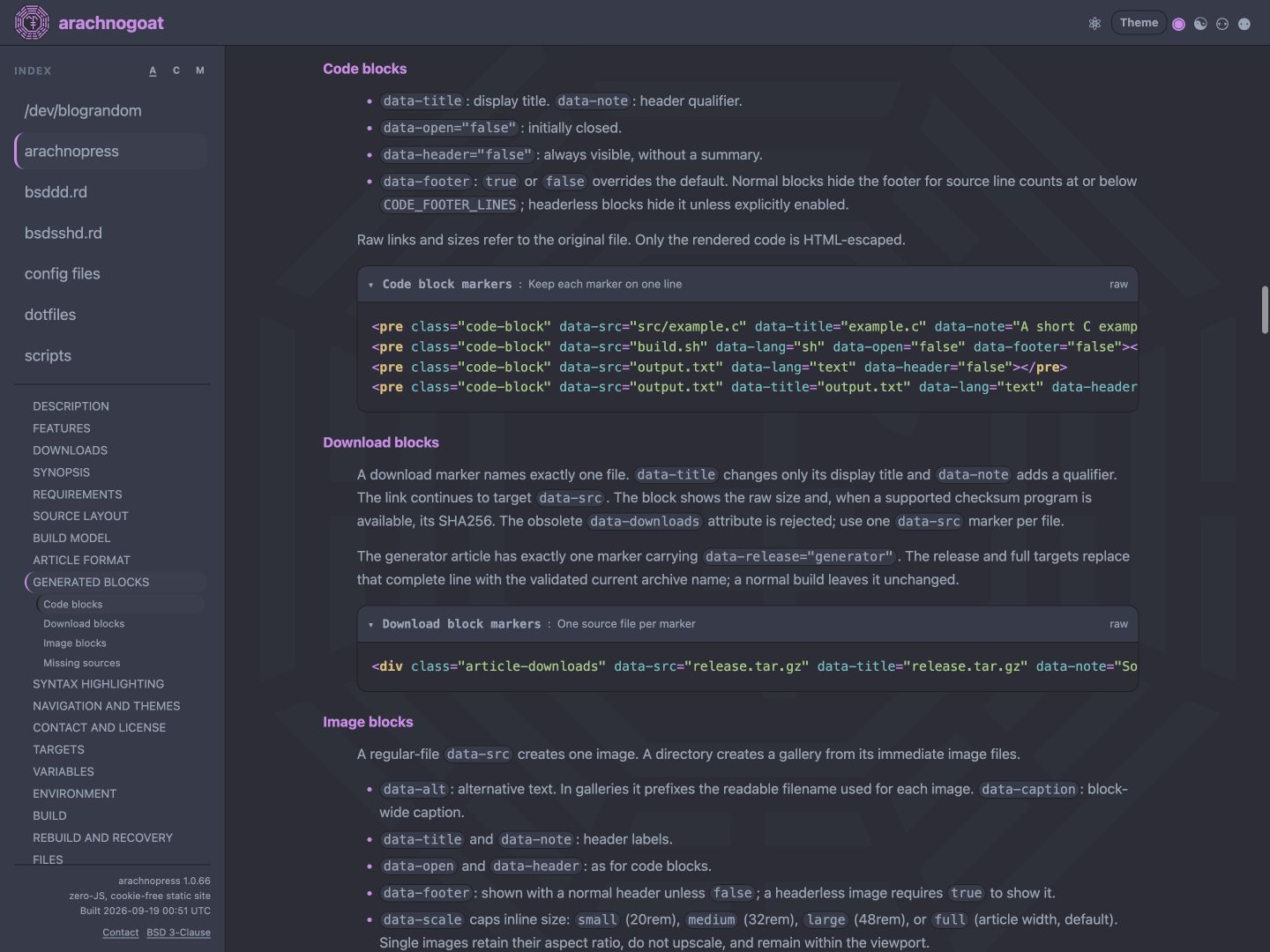
Task: Click the arachnogoat logo emblem
Action: click(32, 23)
